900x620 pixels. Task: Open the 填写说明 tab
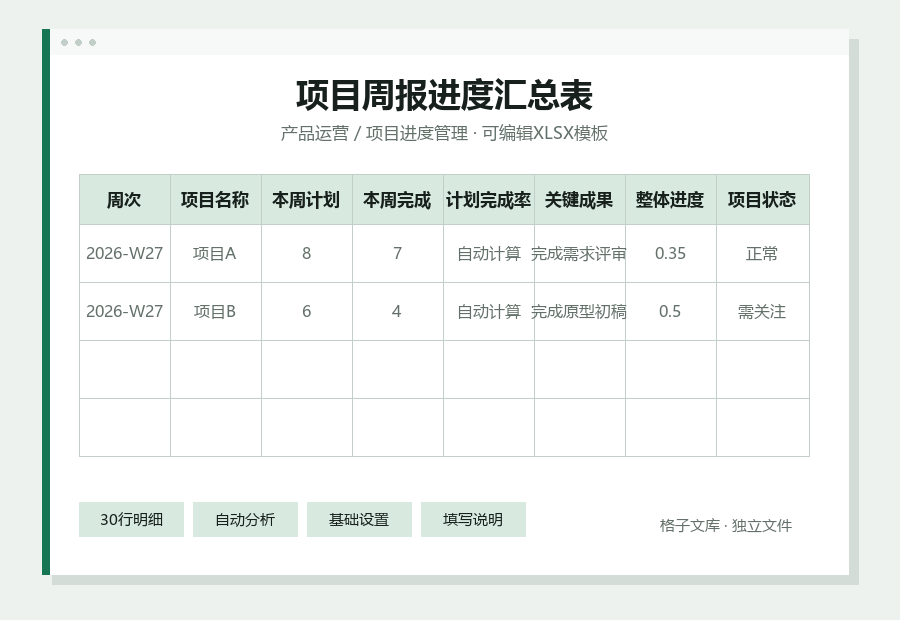coord(473,520)
